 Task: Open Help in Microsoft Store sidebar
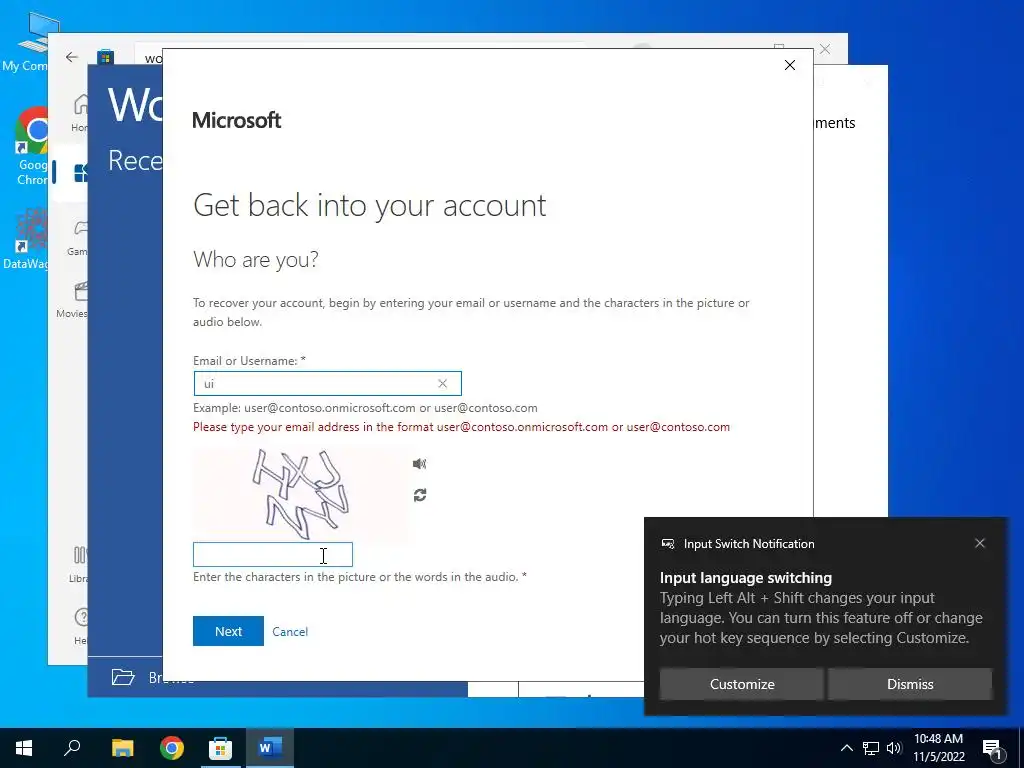coord(81,626)
